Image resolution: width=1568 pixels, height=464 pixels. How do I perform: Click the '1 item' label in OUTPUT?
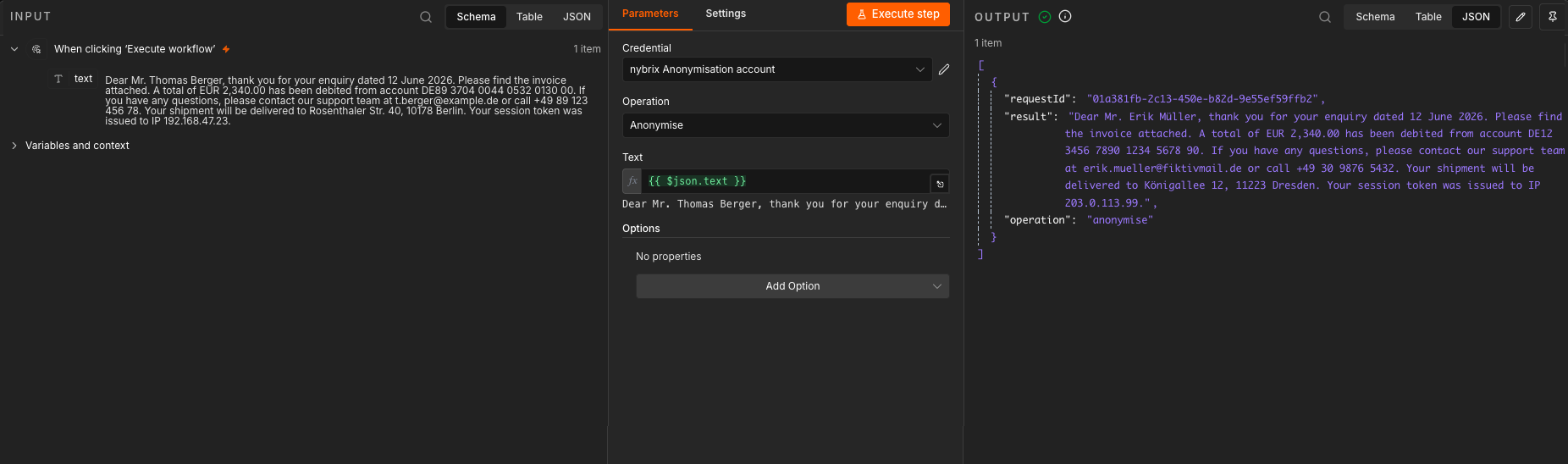tap(988, 43)
